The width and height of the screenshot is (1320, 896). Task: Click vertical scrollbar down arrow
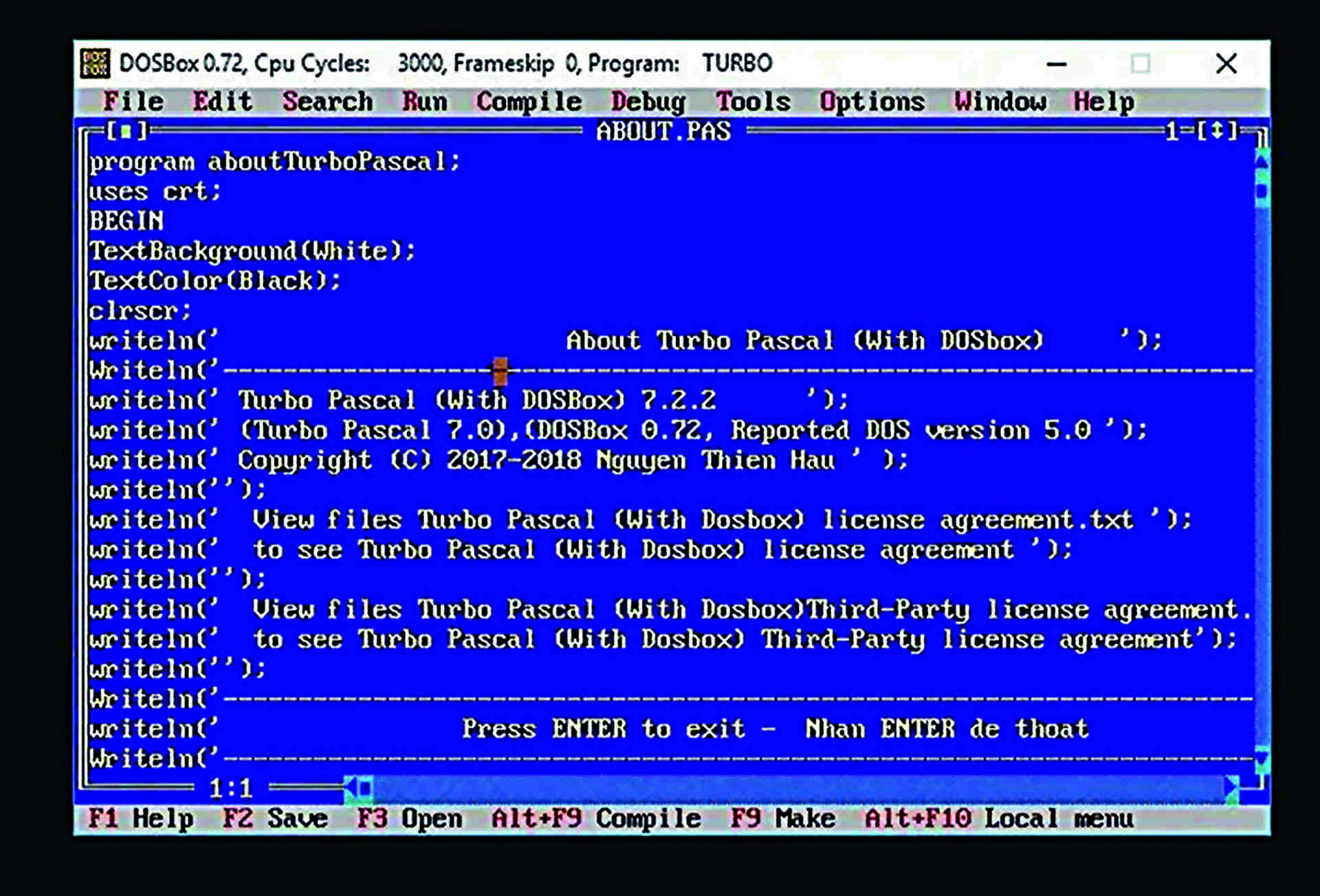pos(1262,759)
